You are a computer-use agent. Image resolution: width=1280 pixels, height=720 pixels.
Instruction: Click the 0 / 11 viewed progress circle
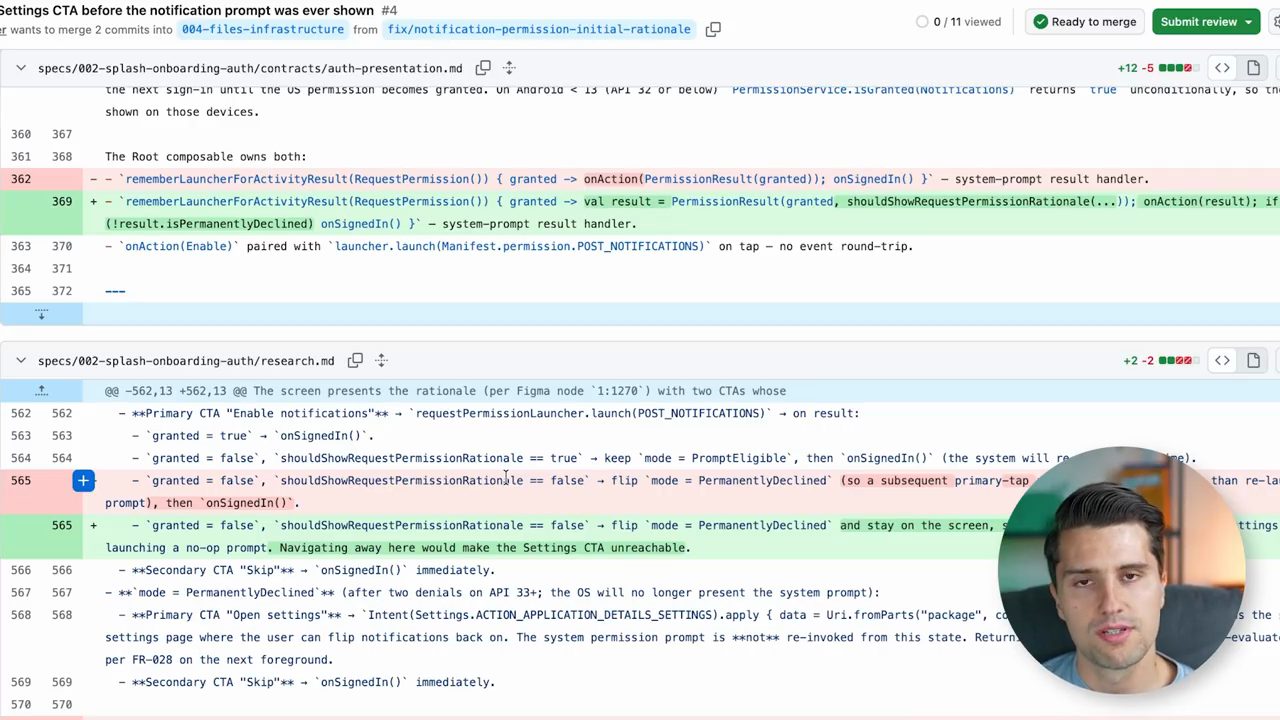click(x=922, y=22)
